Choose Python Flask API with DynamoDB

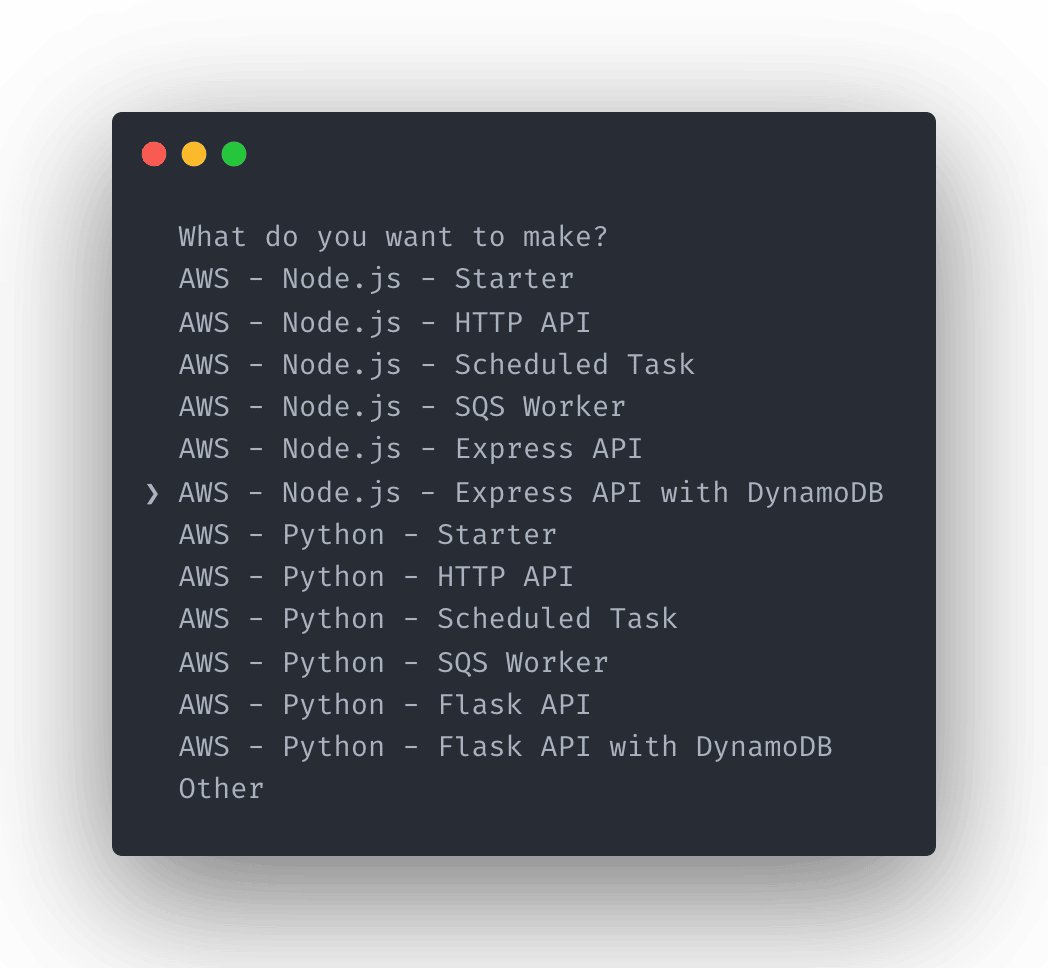point(505,747)
